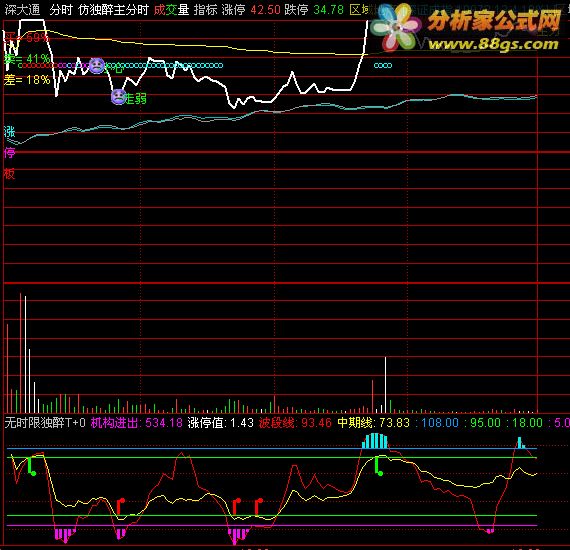Click the wide cluster of cyan overbought bars
Viewport: 570px width, 550px height.
(x=375, y=441)
